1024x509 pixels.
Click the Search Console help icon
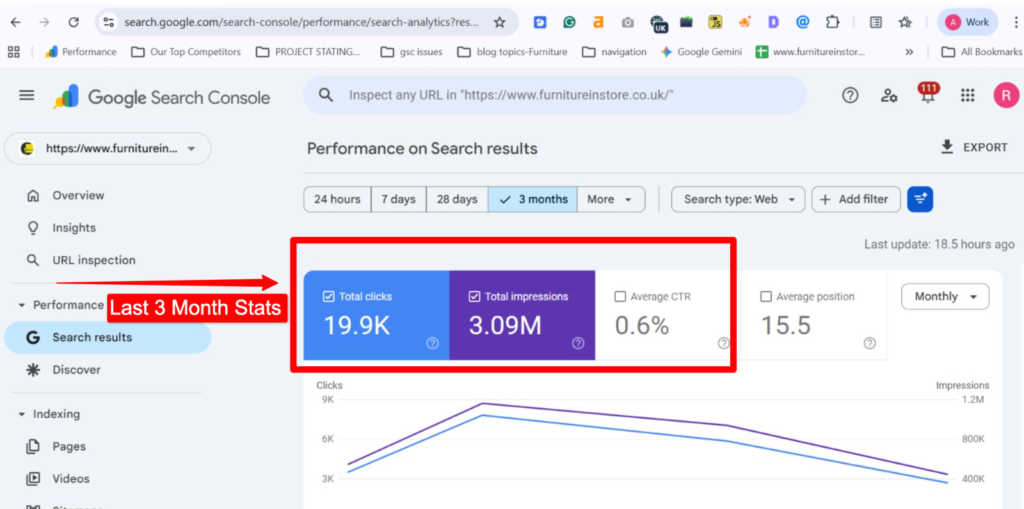tap(850, 95)
